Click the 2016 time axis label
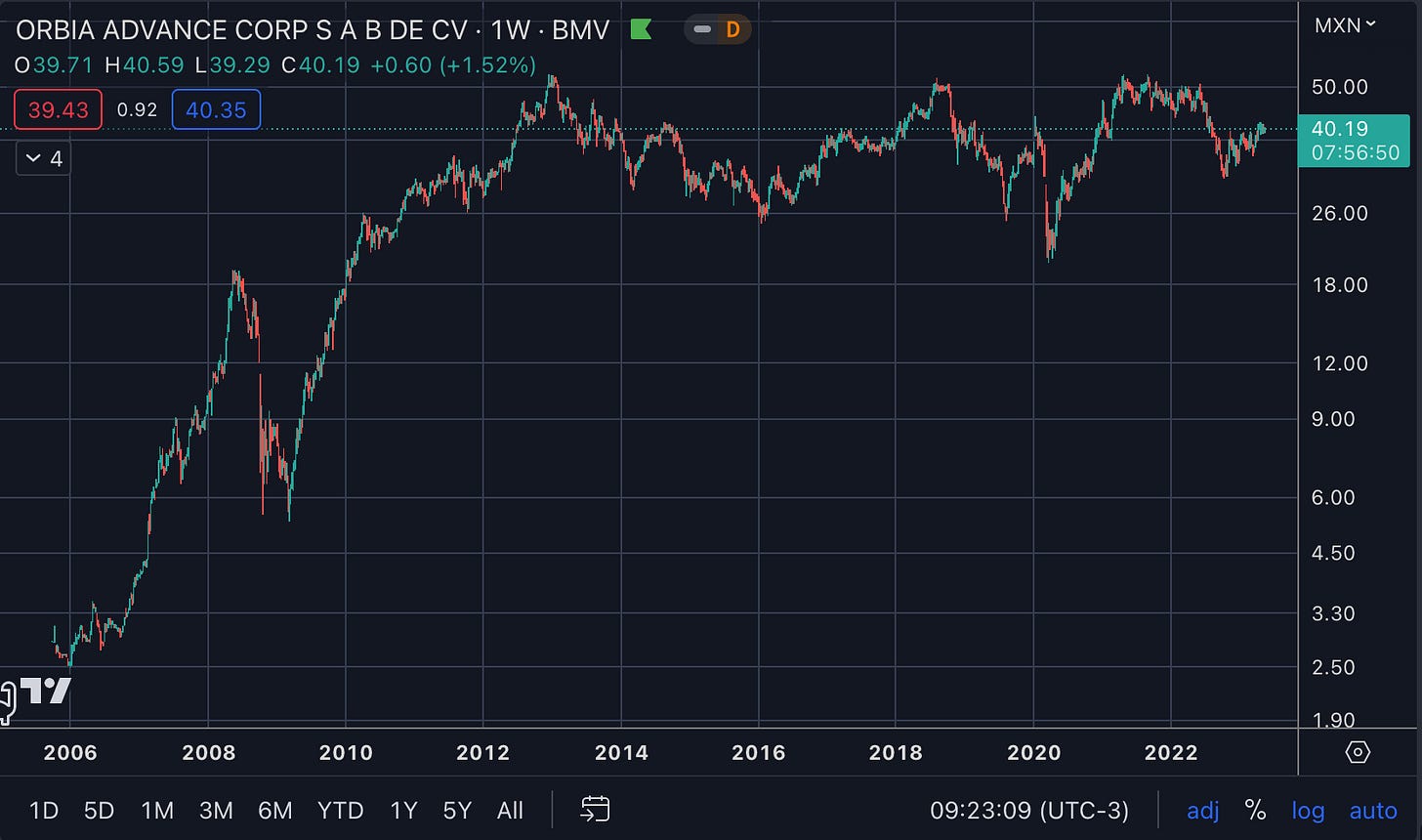The width and height of the screenshot is (1422, 840). click(x=759, y=752)
